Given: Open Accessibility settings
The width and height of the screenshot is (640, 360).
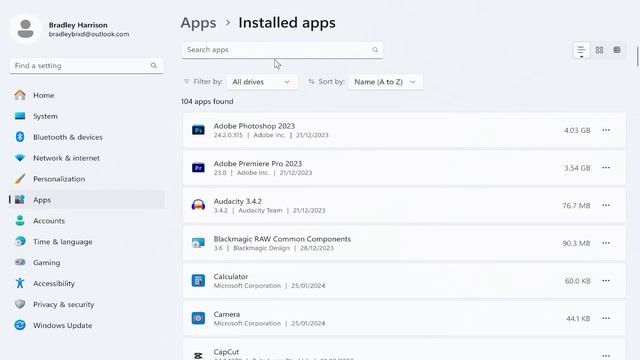Looking at the screenshot, I should coord(87,283).
